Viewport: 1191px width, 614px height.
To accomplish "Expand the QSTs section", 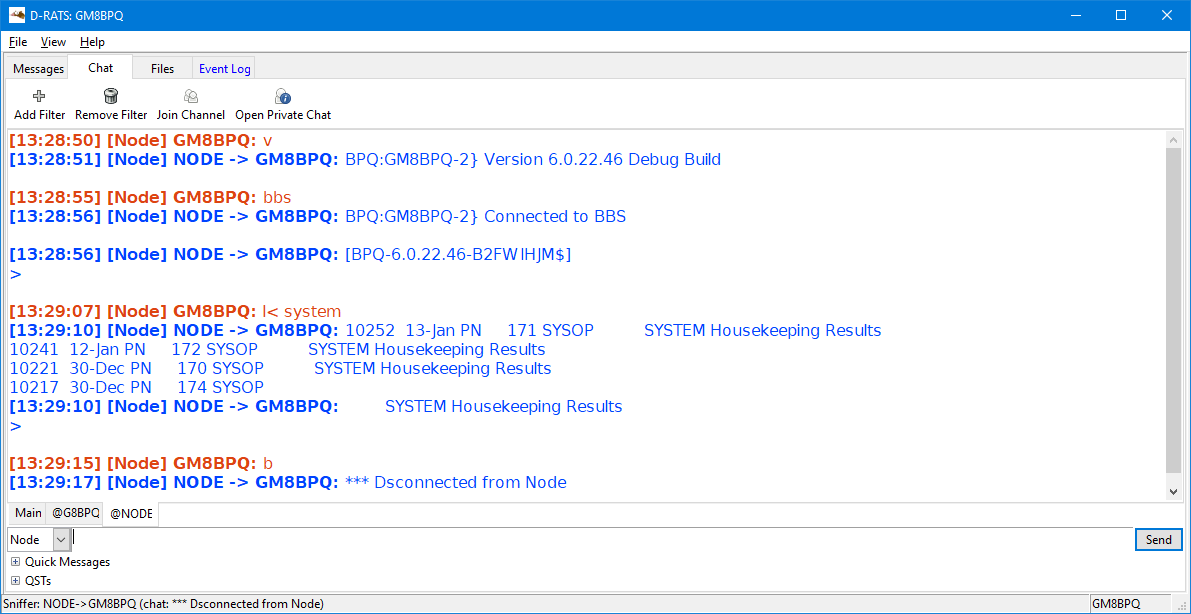I will coord(15,581).
